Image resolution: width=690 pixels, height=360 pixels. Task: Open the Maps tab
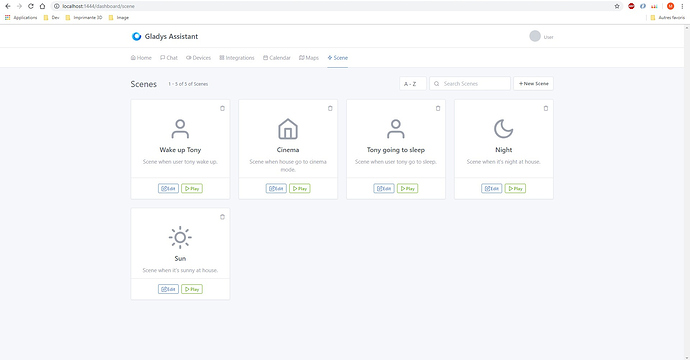coord(309,58)
